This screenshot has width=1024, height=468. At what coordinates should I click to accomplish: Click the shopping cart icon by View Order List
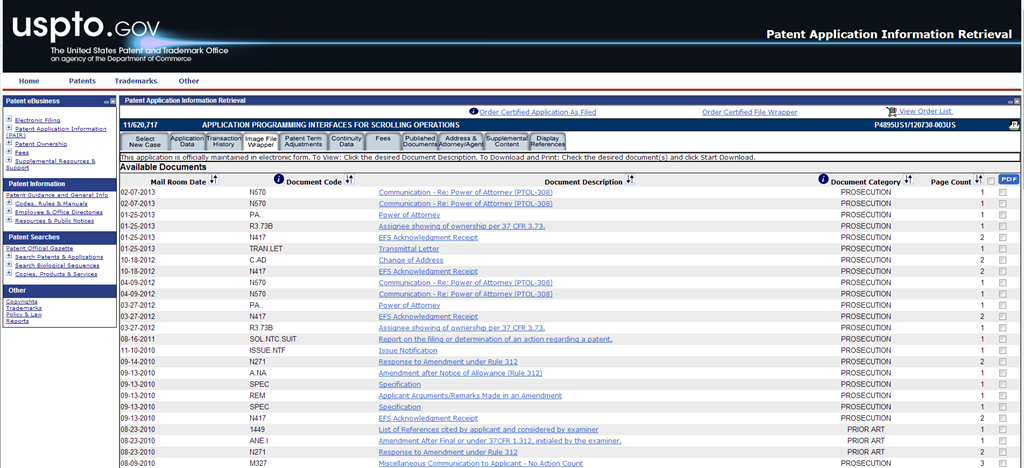coord(891,112)
